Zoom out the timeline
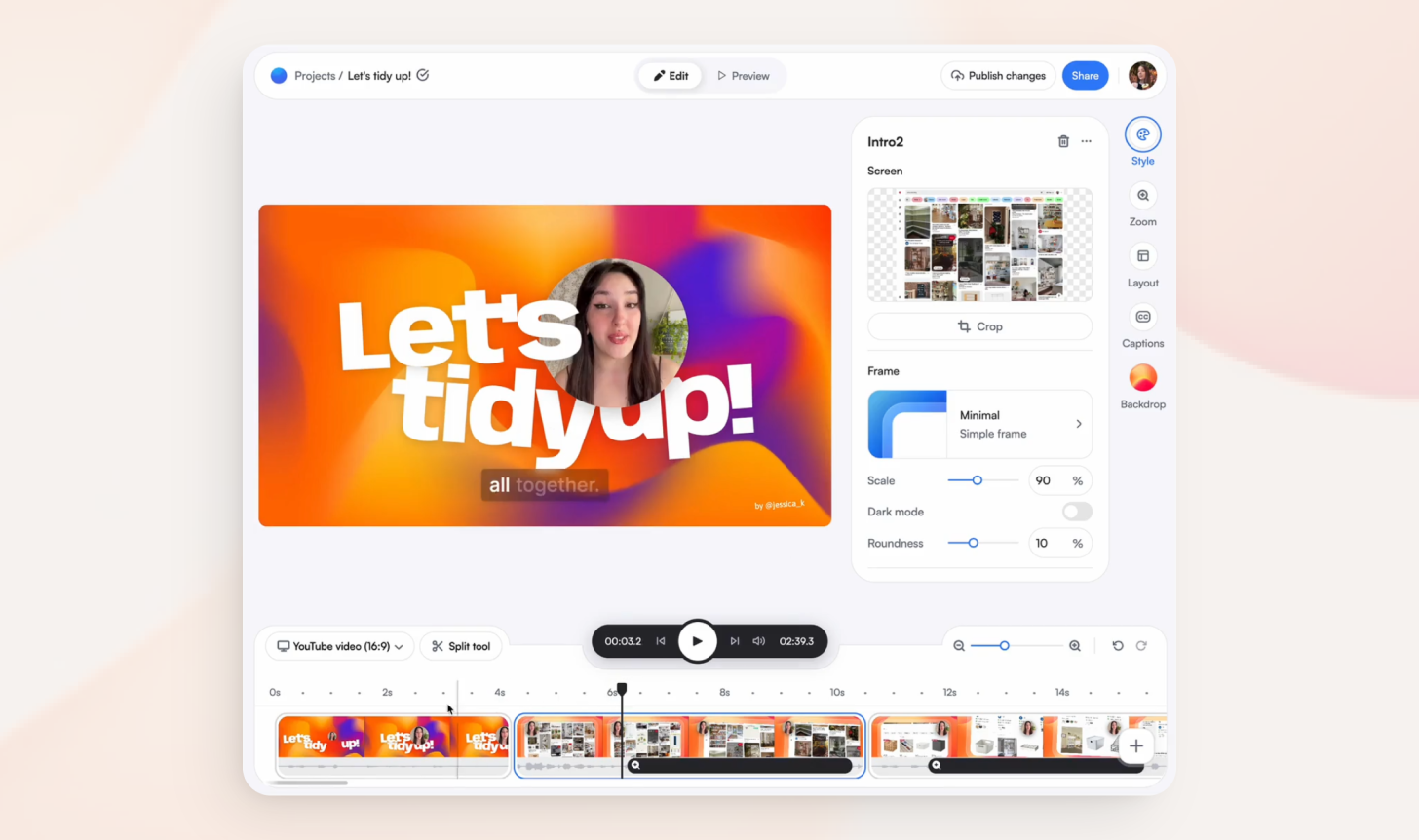The image size is (1419, 840). [959, 646]
